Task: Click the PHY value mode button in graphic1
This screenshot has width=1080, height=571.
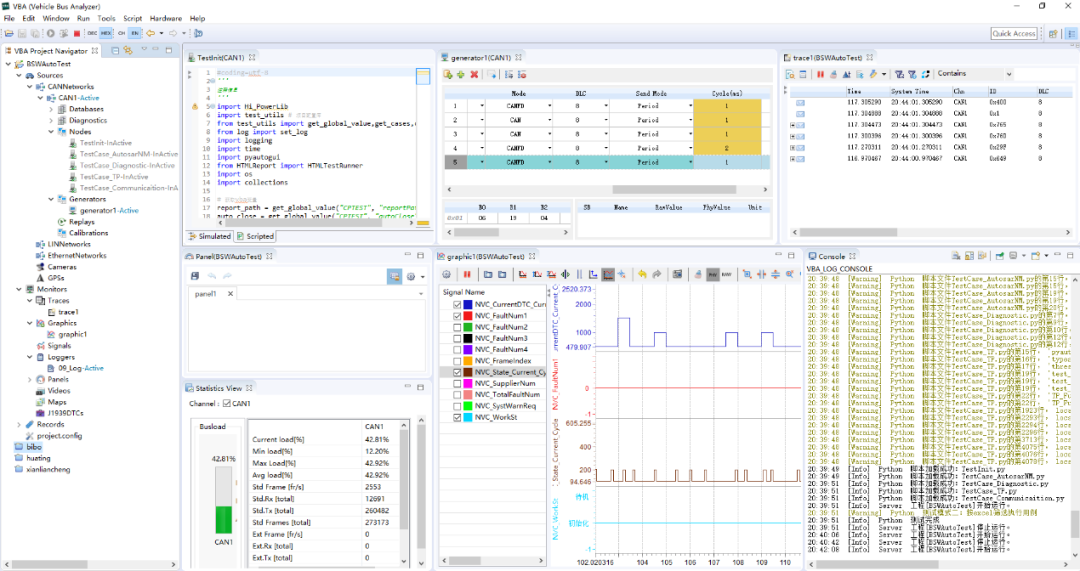Action: click(713, 274)
